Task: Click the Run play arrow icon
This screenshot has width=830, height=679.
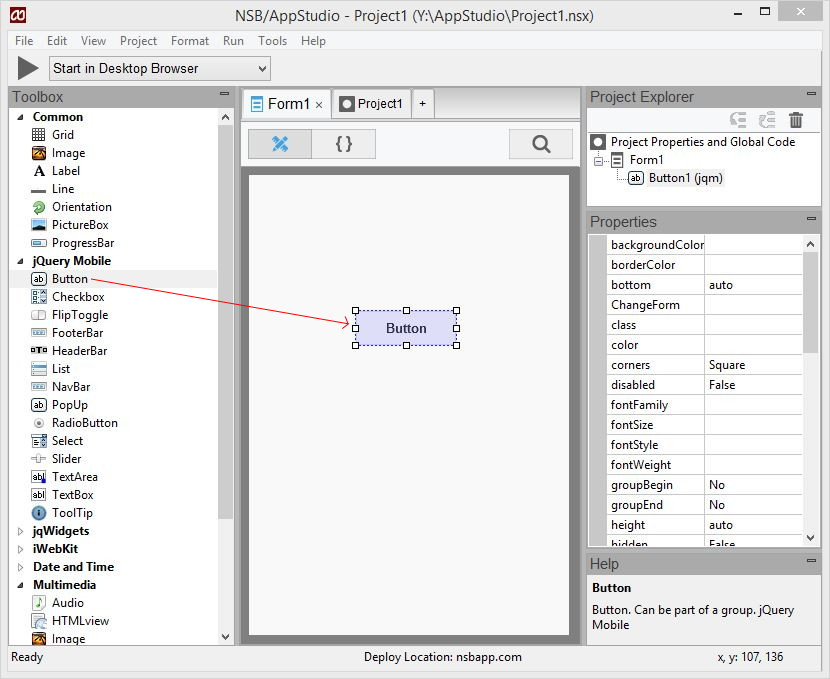Action: point(28,68)
